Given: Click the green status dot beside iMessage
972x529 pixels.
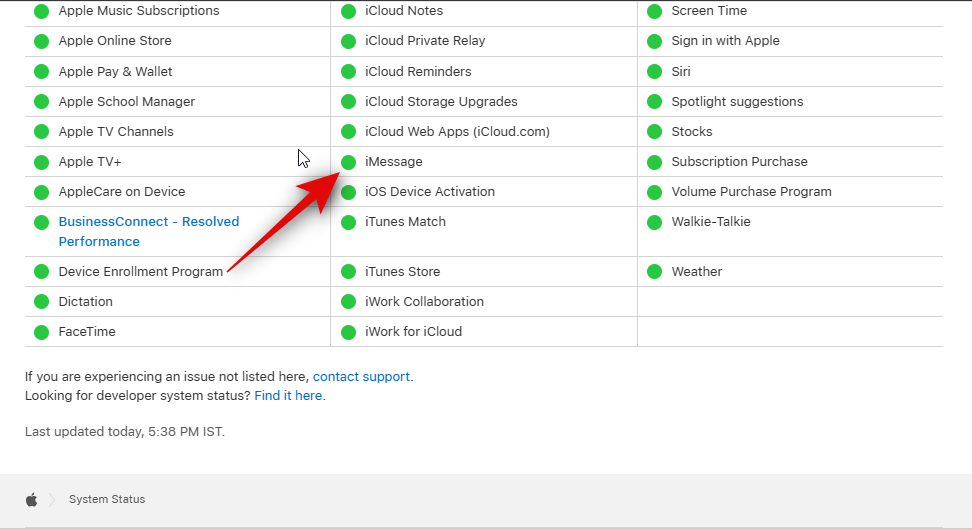Looking at the screenshot, I should (348, 162).
